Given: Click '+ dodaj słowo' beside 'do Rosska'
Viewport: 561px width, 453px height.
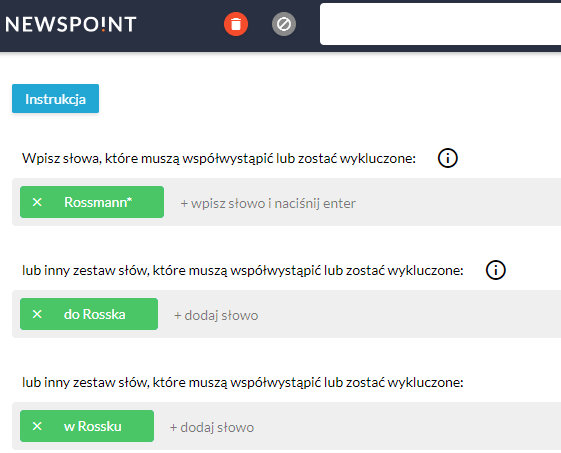Looking at the screenshot, I should tap(216, 315).
